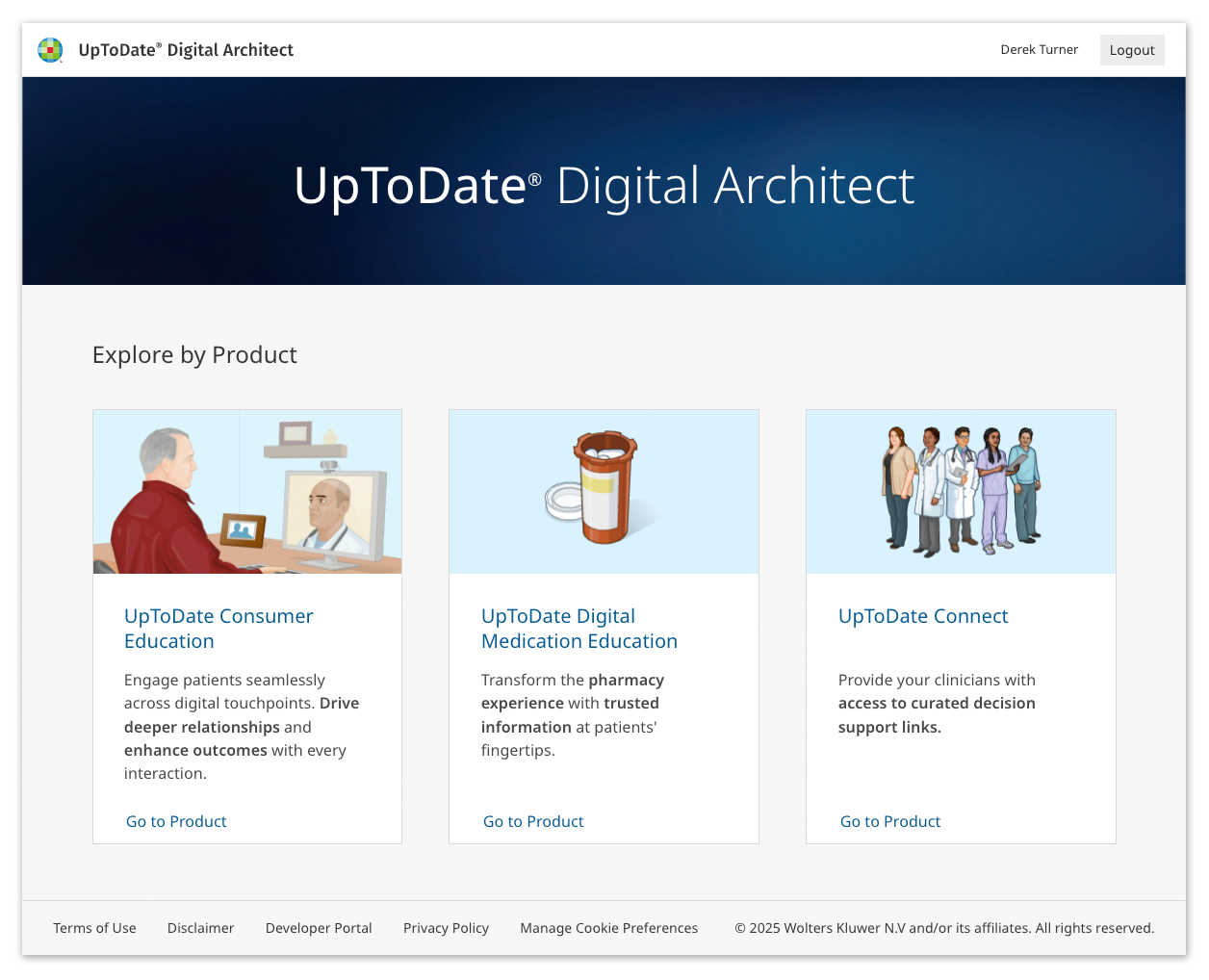Open the Privacy Policy footer link
This screenshot has width=1209, height=980.
[x=447, y=928]
